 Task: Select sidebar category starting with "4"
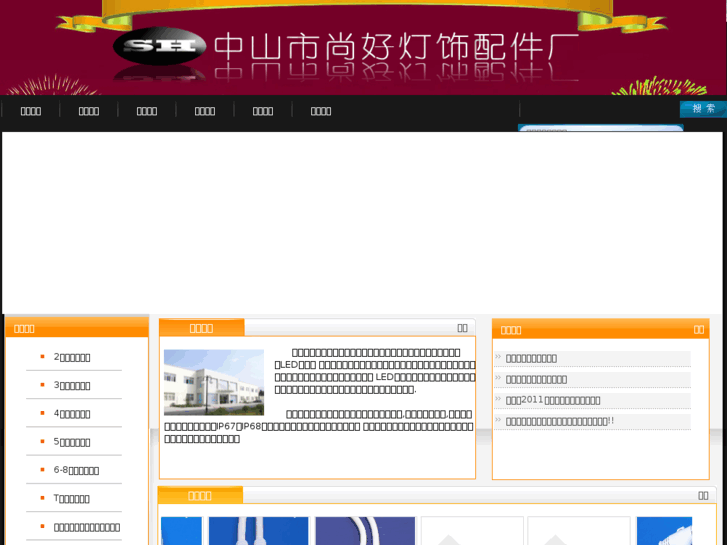coord(72,414)
